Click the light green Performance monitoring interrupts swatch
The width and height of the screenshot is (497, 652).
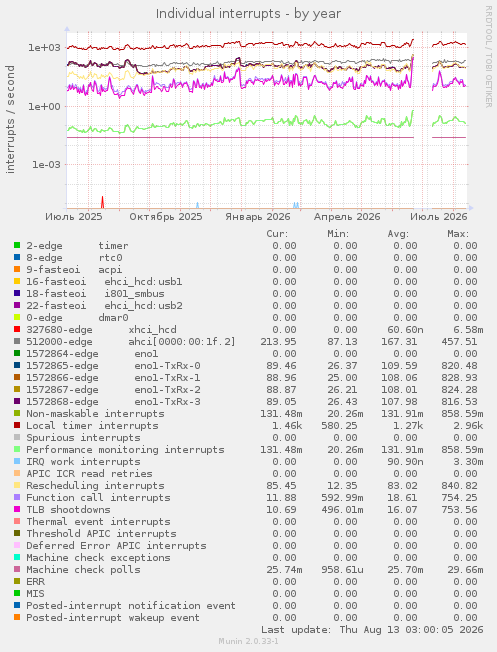[17, 449]
